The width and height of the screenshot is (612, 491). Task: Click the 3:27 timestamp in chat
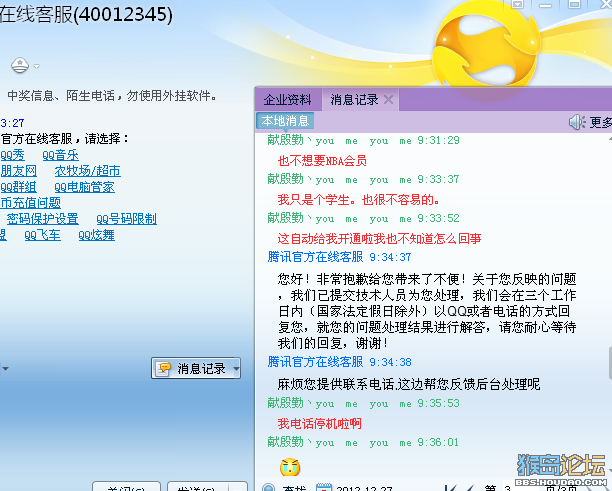(x=12, y=123)
